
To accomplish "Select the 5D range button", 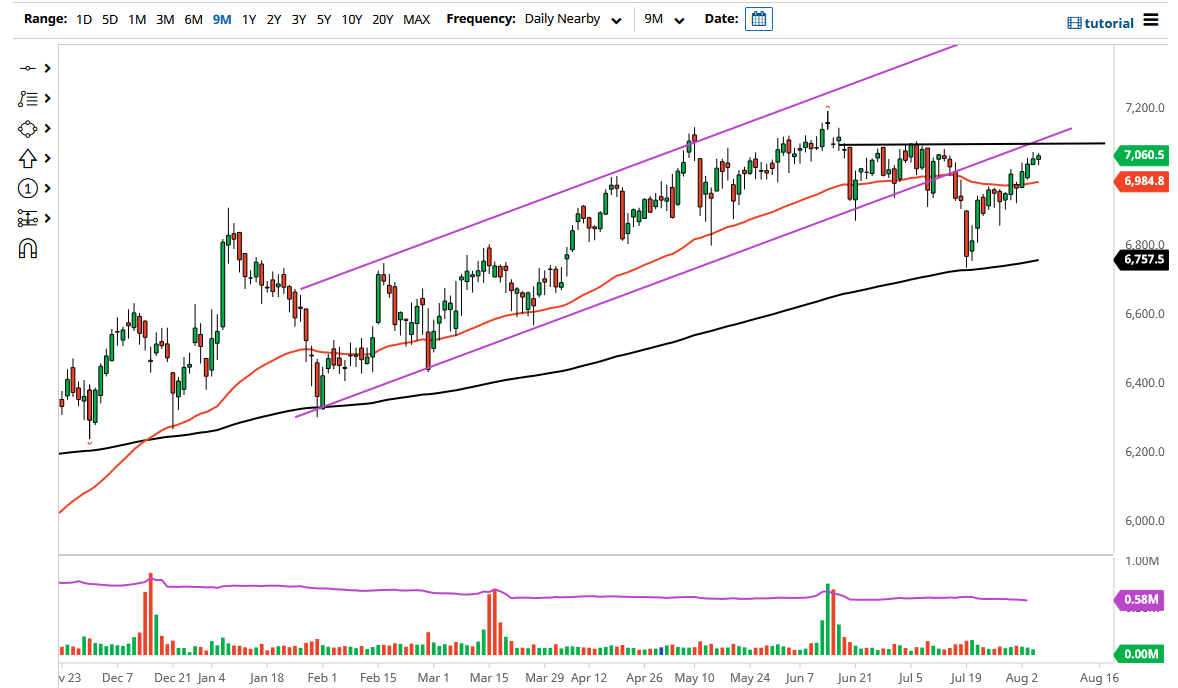I will (109, 18).
